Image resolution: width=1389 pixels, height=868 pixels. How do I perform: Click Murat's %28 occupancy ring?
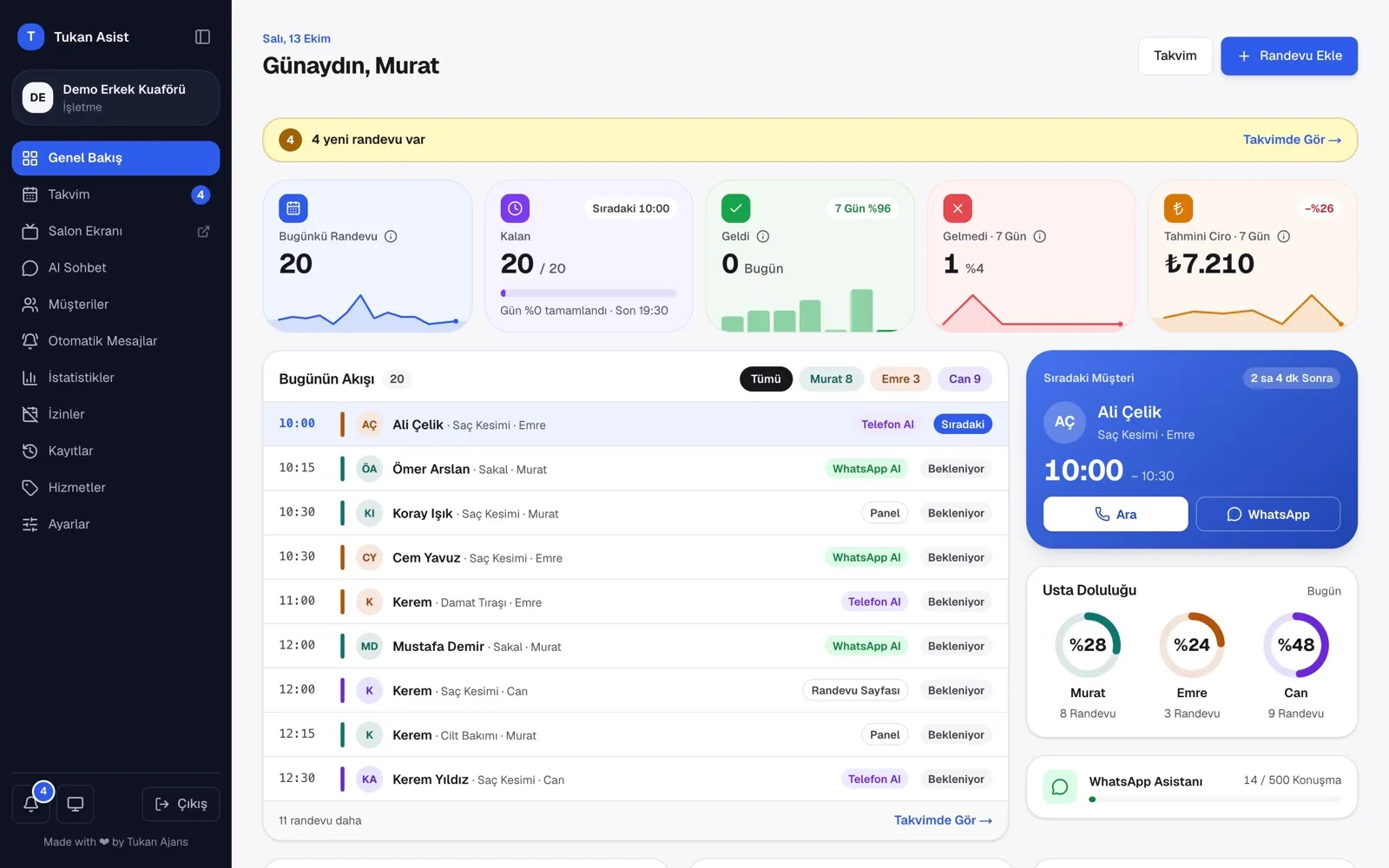(1088, 645)
